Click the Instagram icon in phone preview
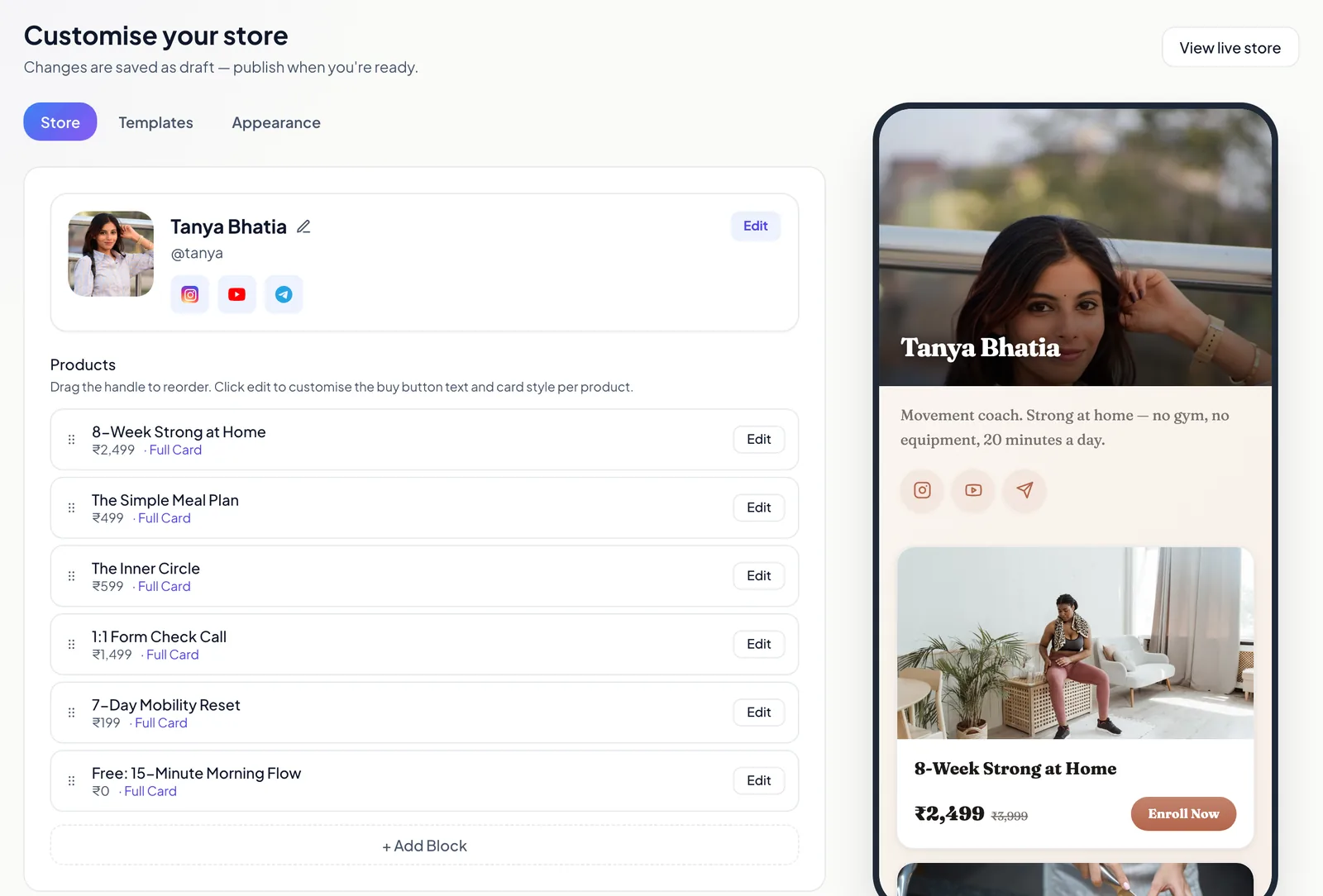Viewport: 1323px width, 896px height. pos(922,490)
